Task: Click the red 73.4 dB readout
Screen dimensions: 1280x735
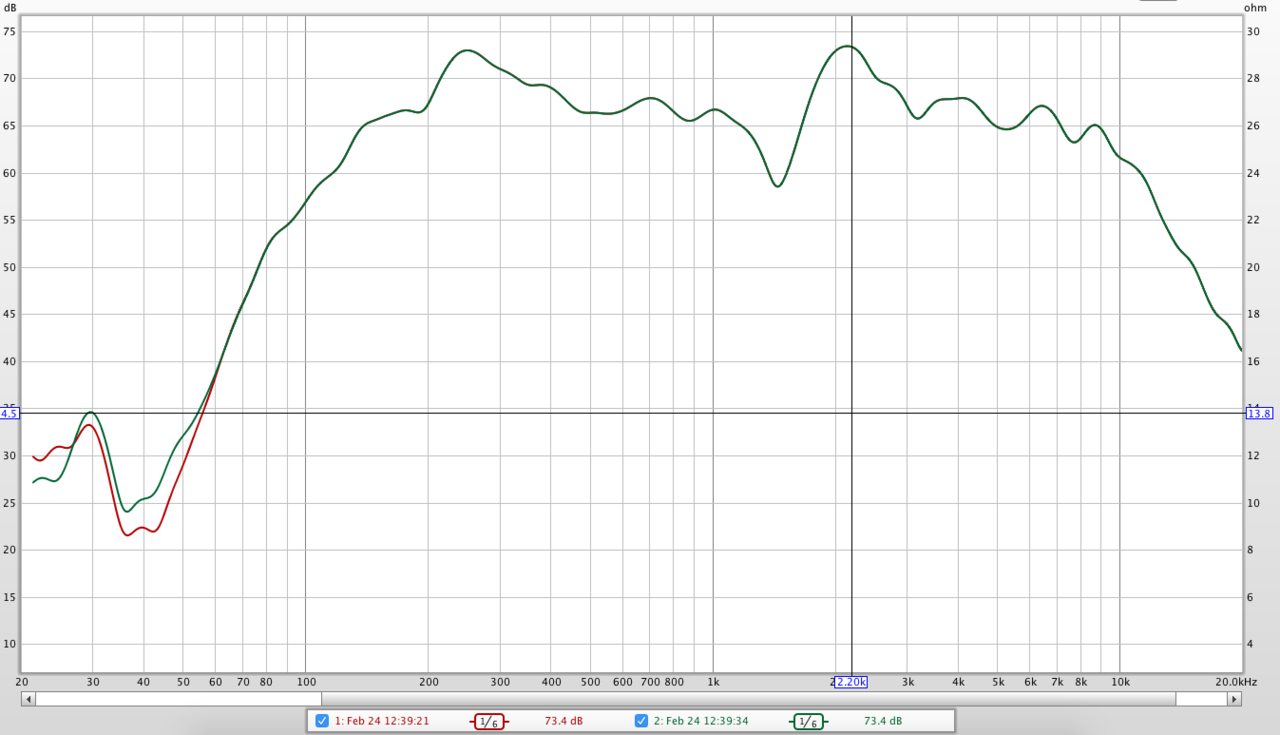Action: pyautogui.click(x=564, y=721)
